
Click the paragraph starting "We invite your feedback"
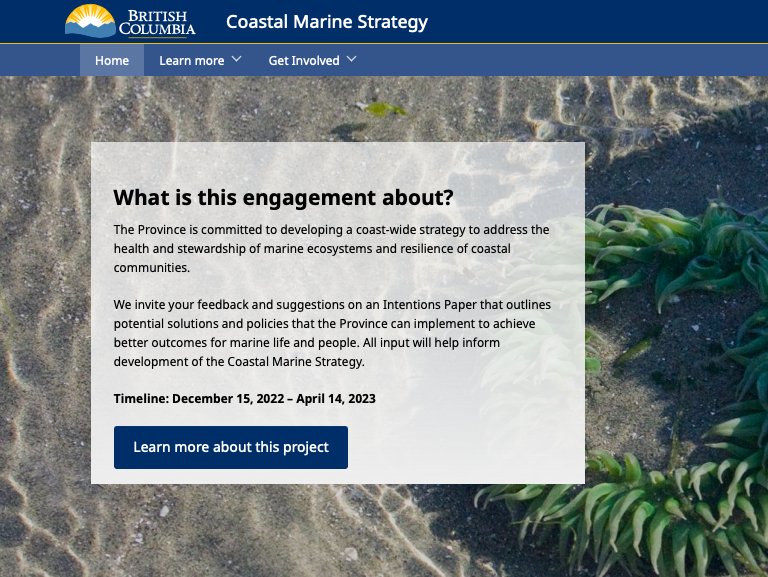tap(331, 333)
